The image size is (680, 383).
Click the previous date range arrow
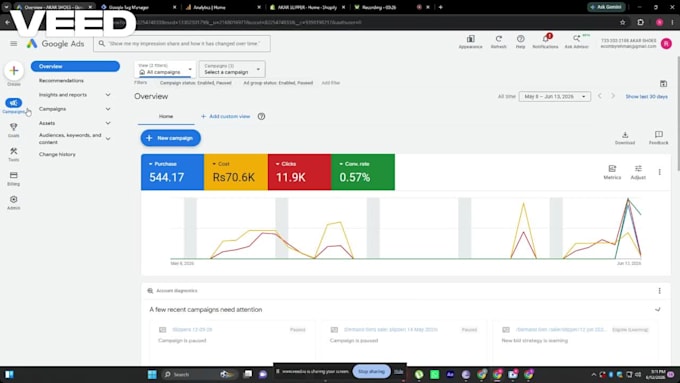[x=600, y=96]
